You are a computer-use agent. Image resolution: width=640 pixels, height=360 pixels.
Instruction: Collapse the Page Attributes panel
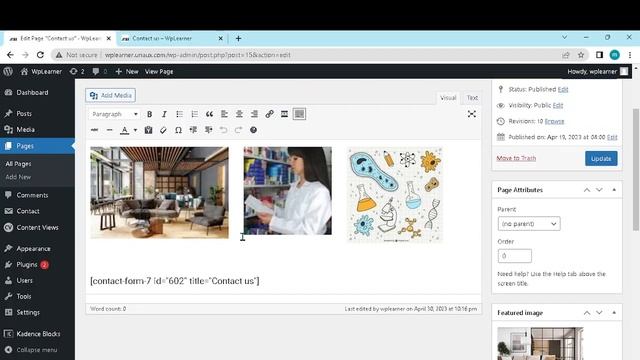click(x=614, y=190)
